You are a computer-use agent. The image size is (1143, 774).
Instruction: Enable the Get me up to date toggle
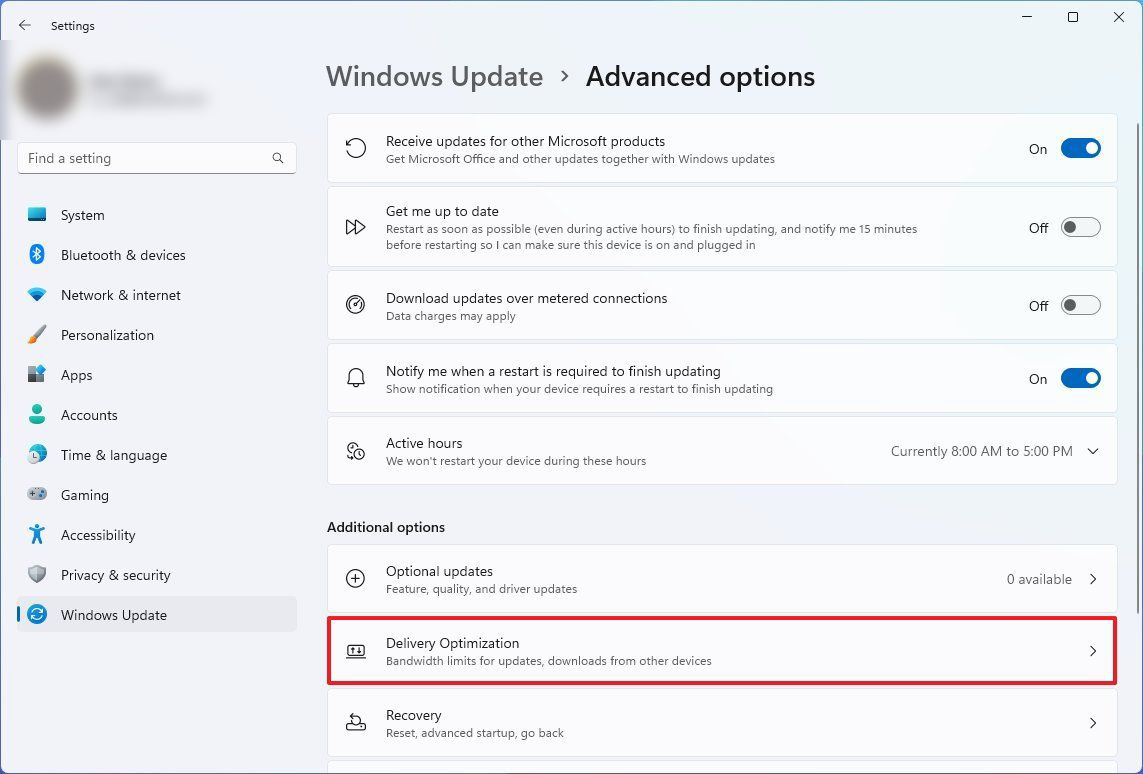[1080, 227]
